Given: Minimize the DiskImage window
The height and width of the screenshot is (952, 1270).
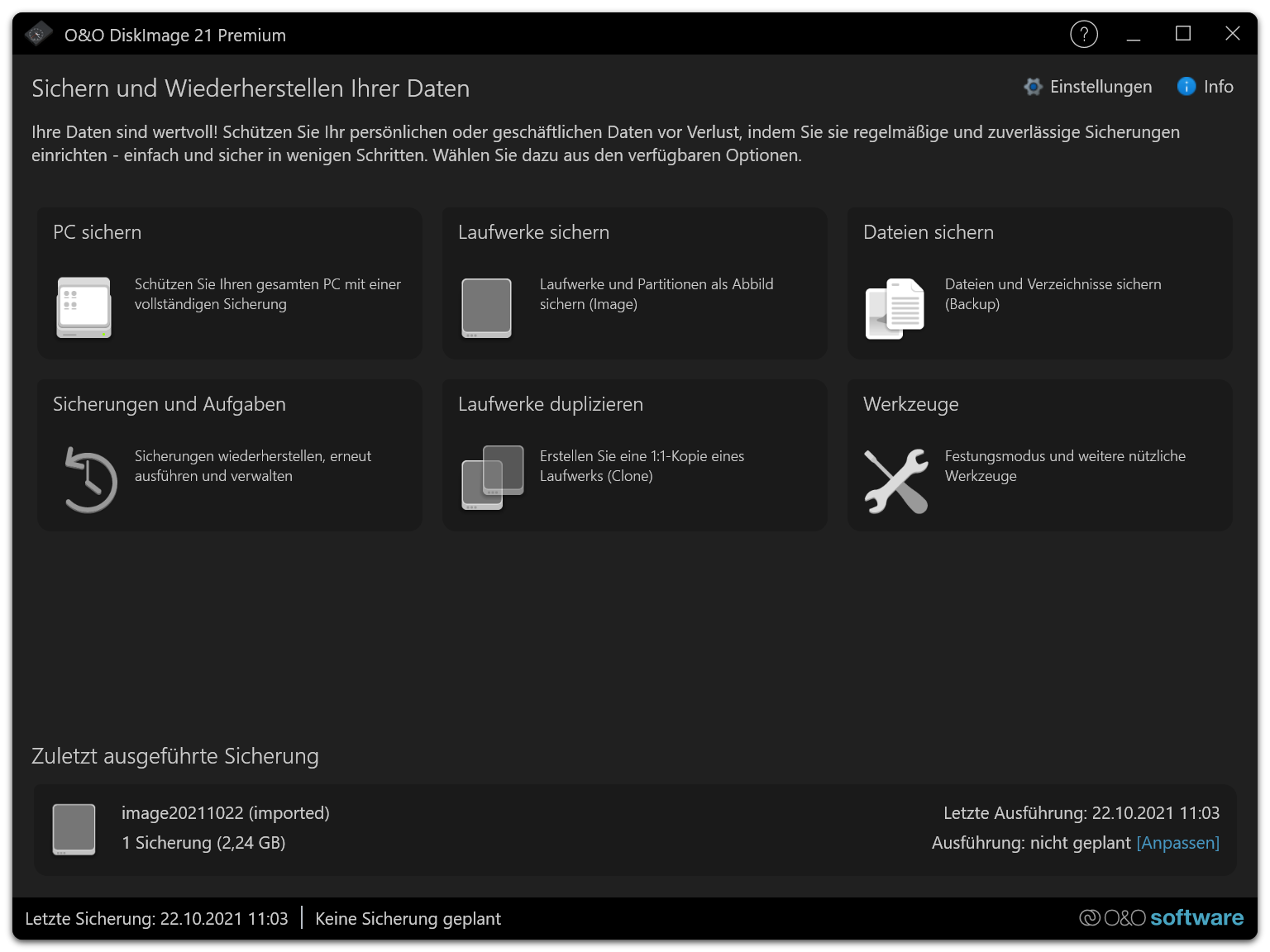Looking at the screenshot, I should click(x=1134, y=34).
